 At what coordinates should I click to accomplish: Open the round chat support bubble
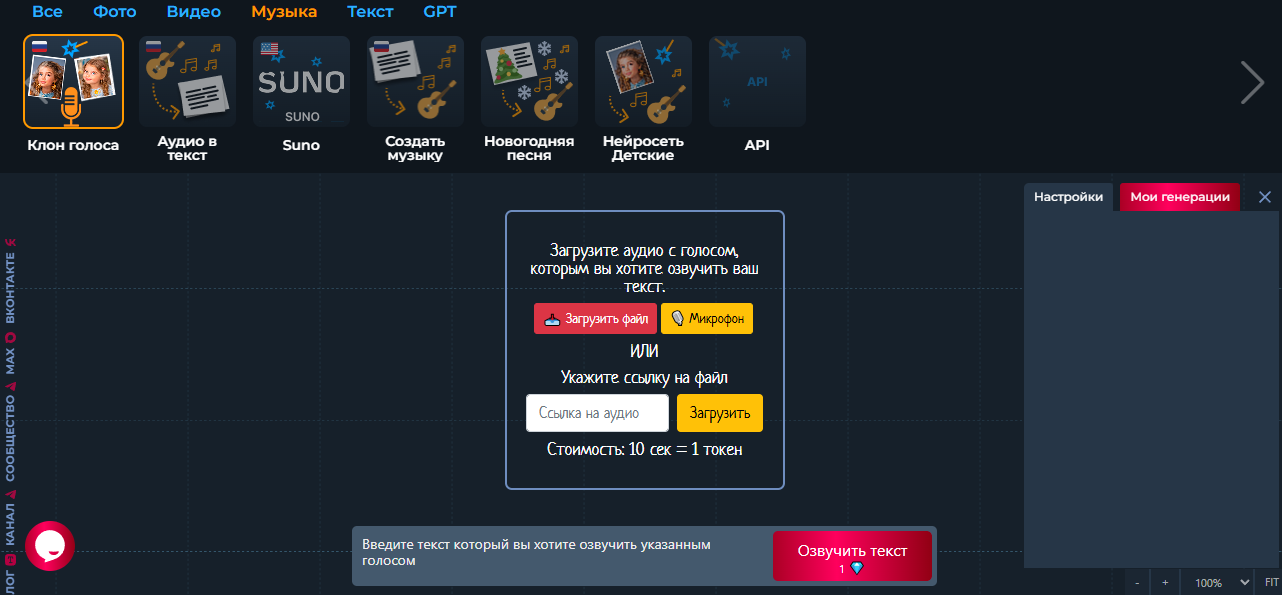[50, 546]
